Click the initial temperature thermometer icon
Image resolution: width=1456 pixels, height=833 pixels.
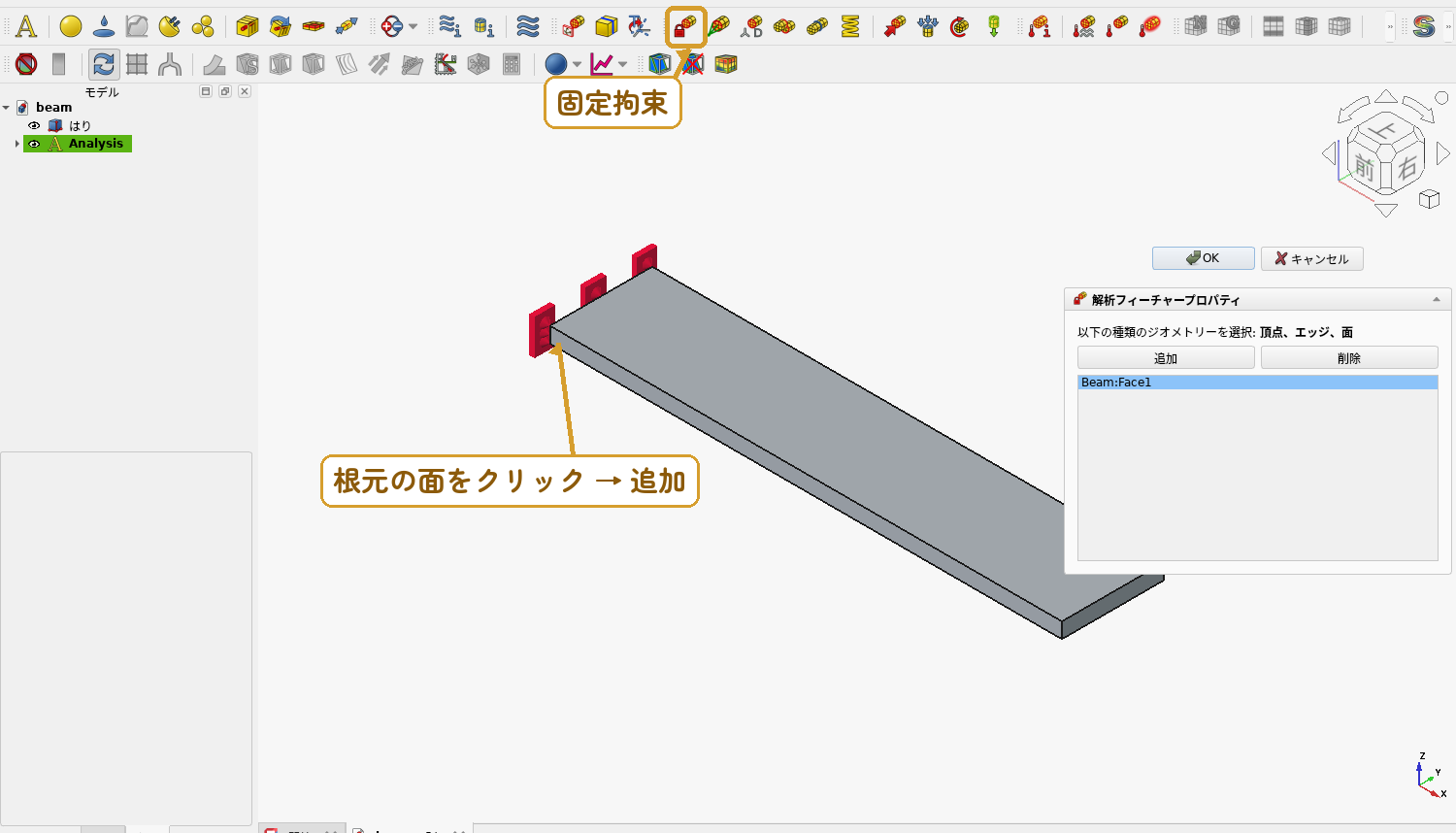(x=1039, y=26)
